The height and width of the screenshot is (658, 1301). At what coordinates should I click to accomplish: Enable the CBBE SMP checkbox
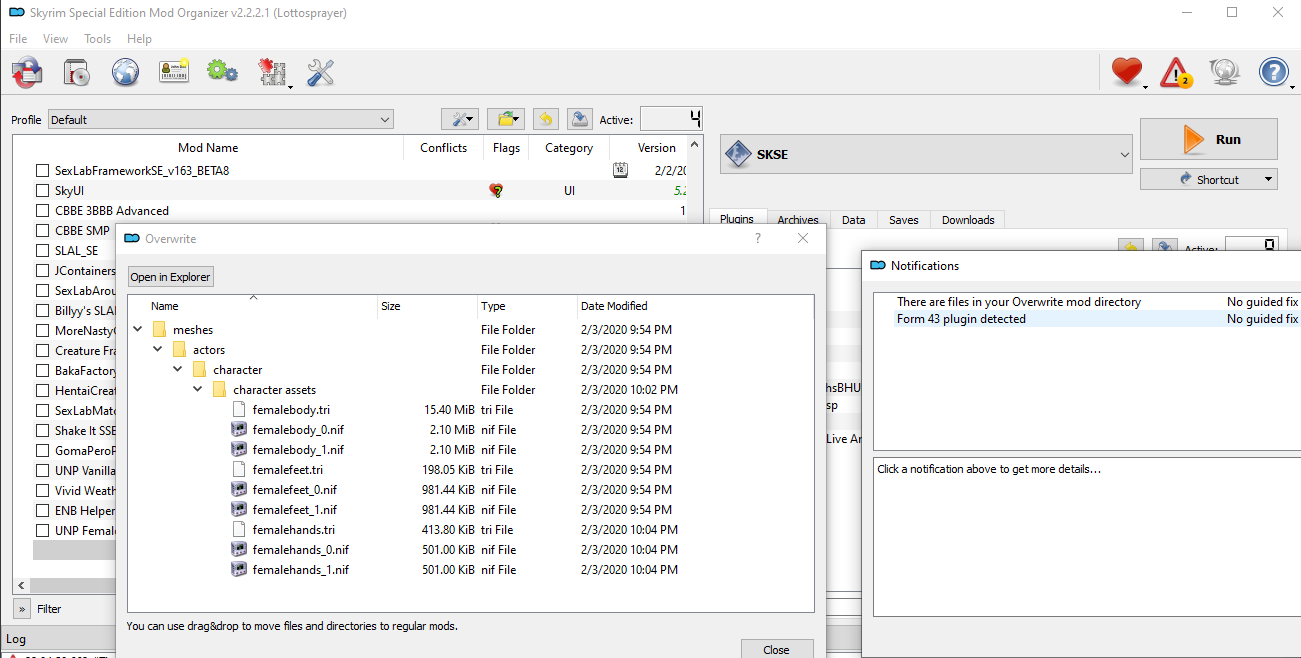(x=42, y=231)
